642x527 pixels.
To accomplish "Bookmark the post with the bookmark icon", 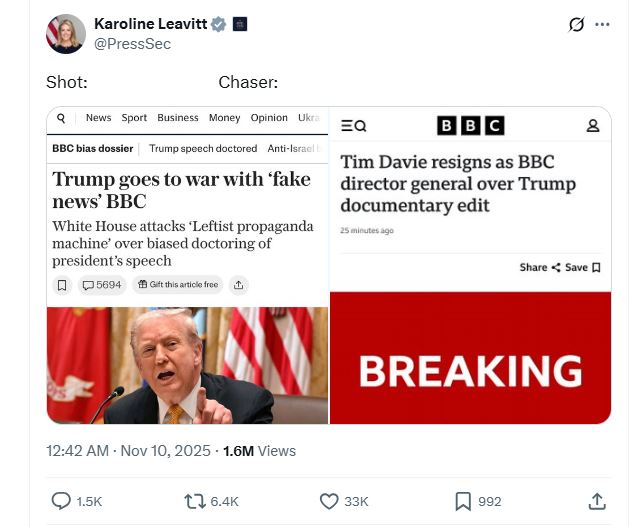I will coord(463,501).
